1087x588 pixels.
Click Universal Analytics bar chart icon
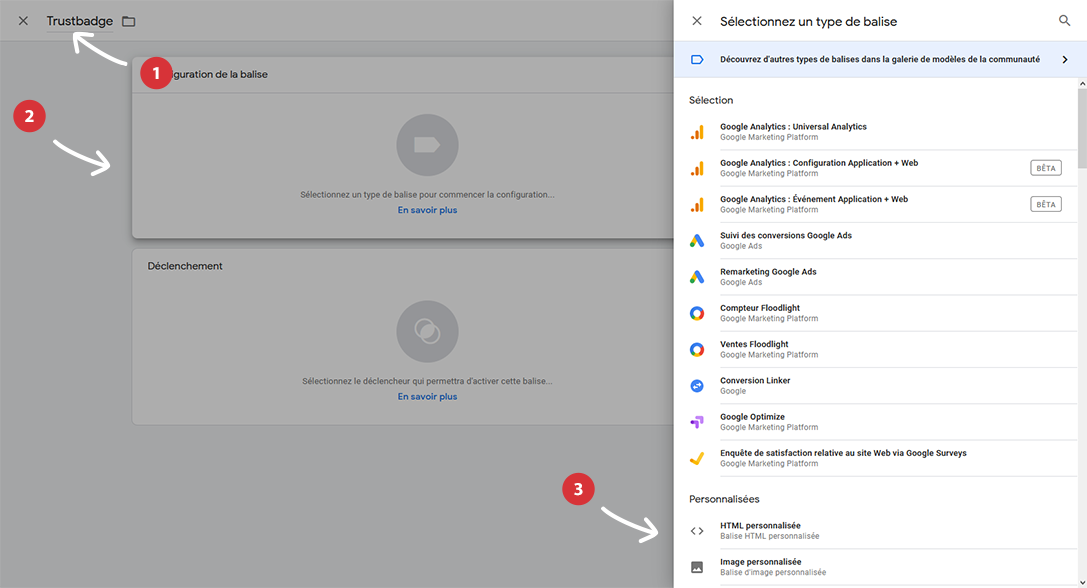point(697,132)
